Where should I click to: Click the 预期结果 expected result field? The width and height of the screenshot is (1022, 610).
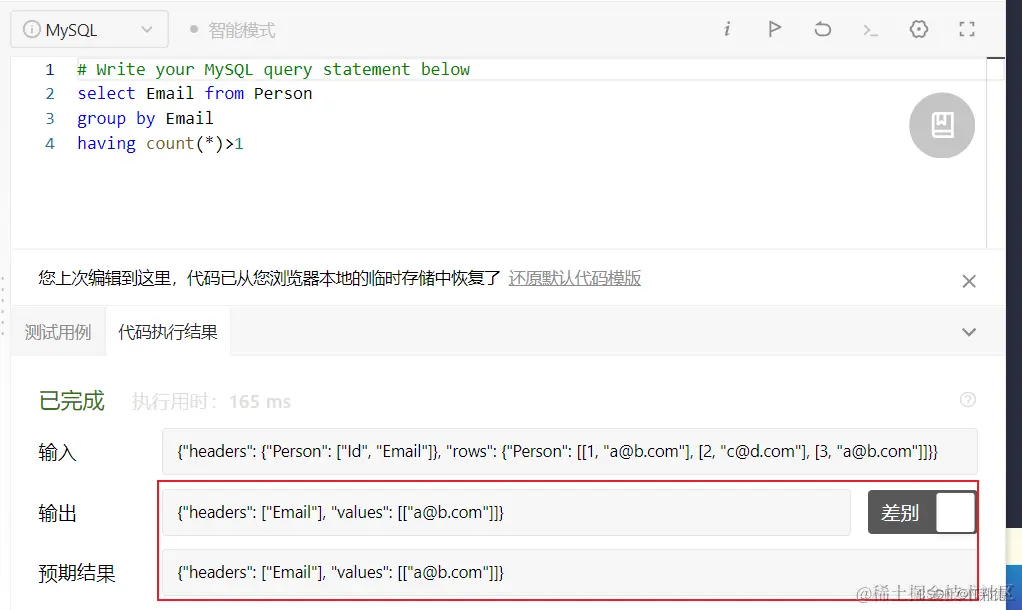(x=570, y=572)
